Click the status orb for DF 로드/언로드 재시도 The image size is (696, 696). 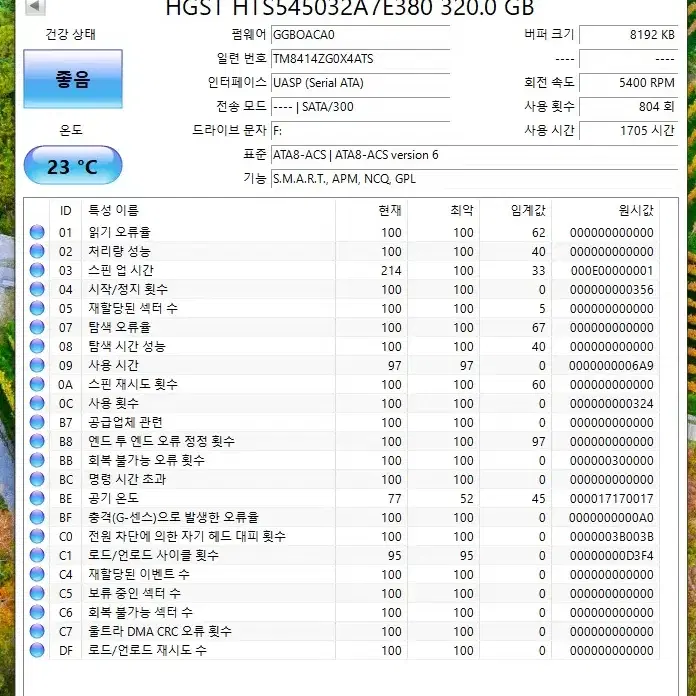[x=37, y=650]
